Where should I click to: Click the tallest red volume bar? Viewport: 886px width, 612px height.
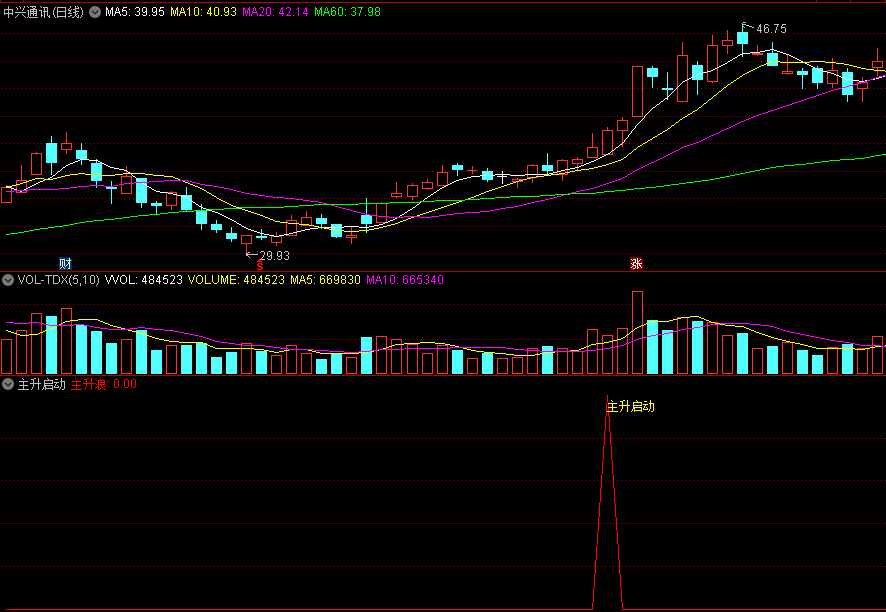click(637, 332)
